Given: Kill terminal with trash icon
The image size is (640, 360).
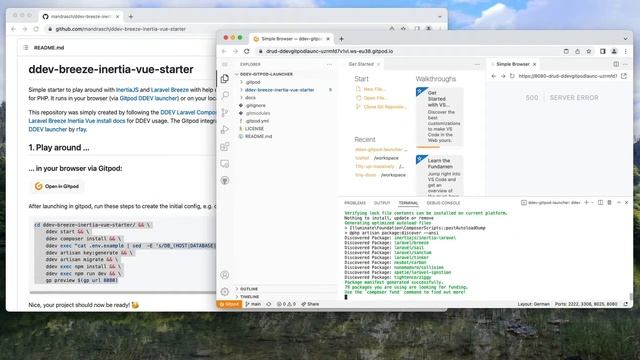Looking at the screenshot, I should coord(609,202).
